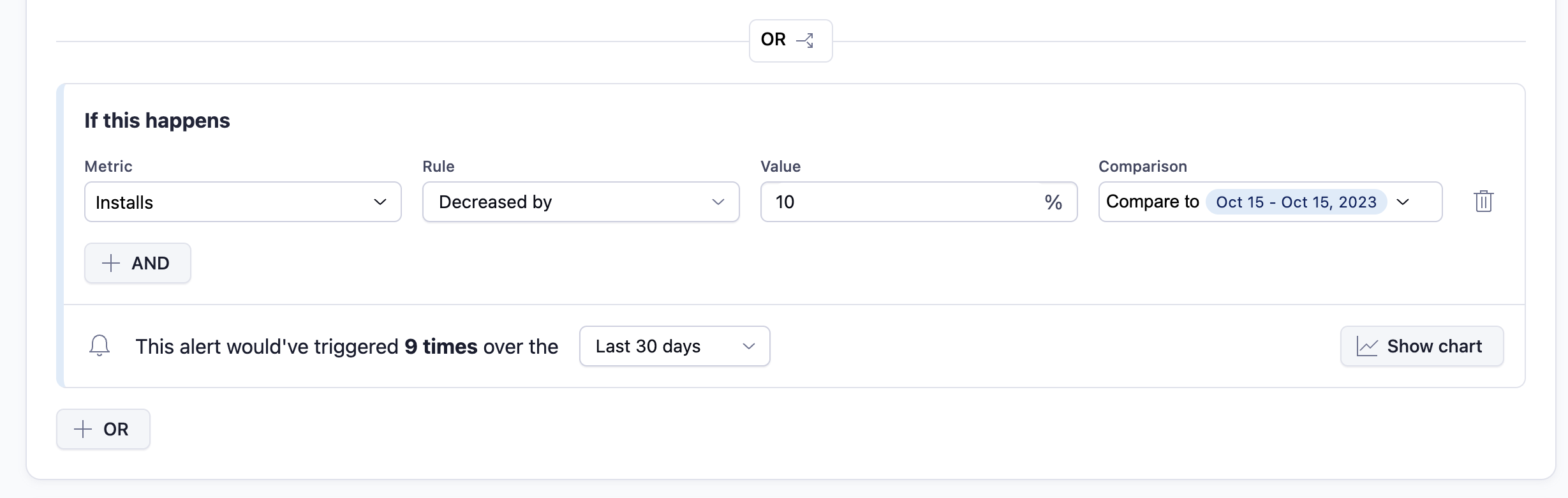This screenshot has height=498, width=1568.
Task: Click the top OR separator button
Action: [790, 40]
